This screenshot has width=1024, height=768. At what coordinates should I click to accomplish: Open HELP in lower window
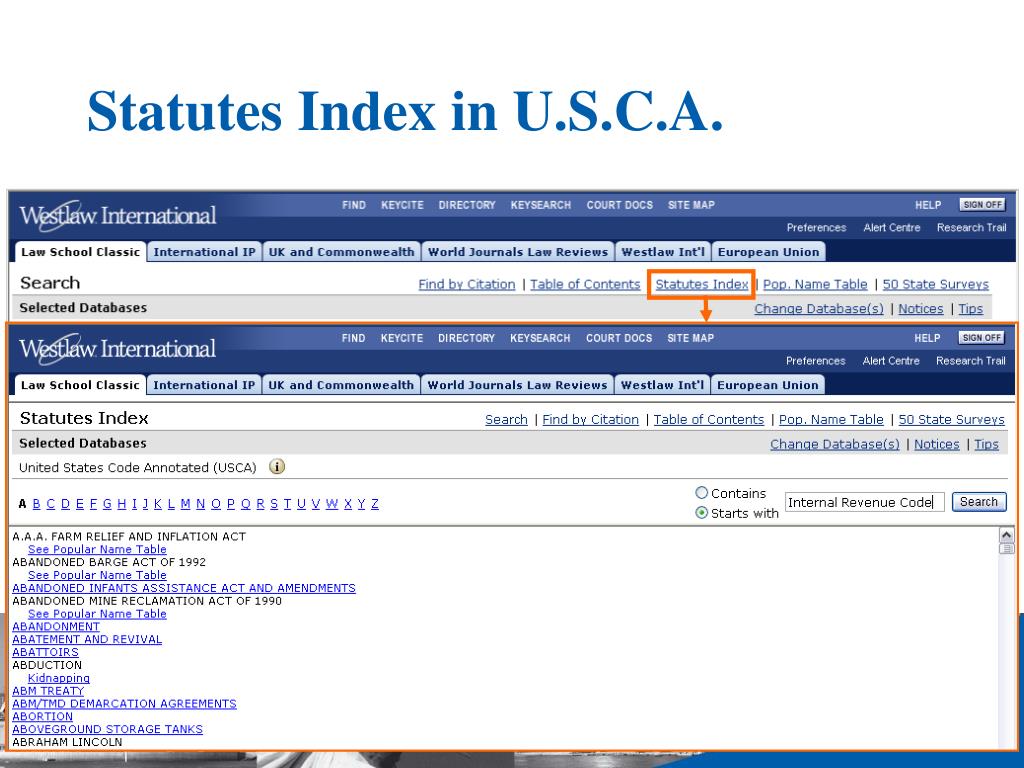click(x=927, y=338)
